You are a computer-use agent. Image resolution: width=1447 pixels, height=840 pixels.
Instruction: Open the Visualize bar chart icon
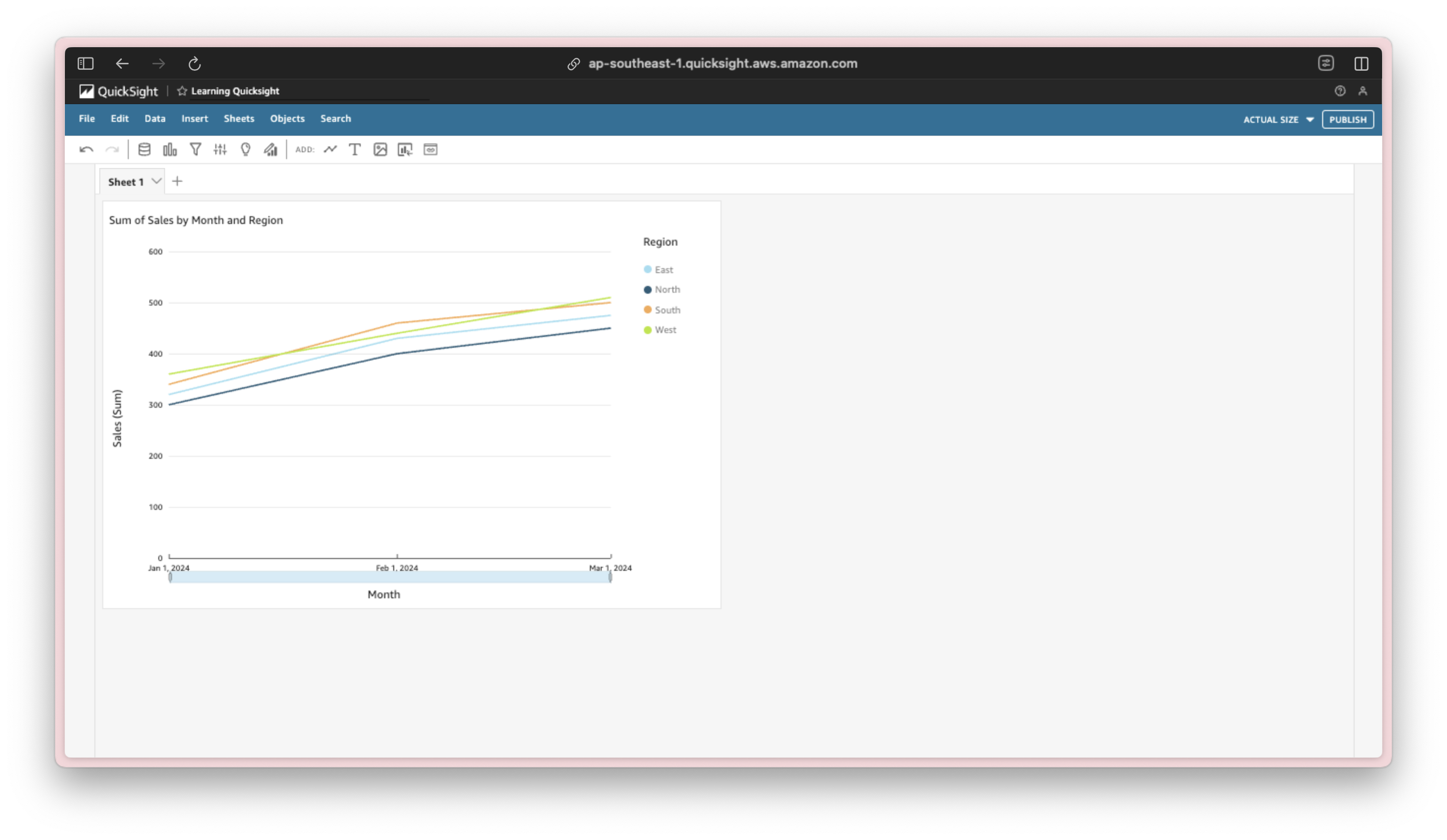[170, 150]
